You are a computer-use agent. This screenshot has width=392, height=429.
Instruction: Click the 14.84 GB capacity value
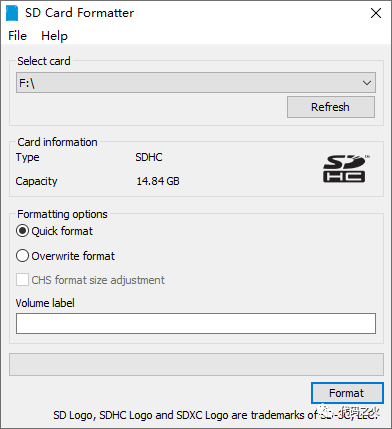click(x=158, y=181)
